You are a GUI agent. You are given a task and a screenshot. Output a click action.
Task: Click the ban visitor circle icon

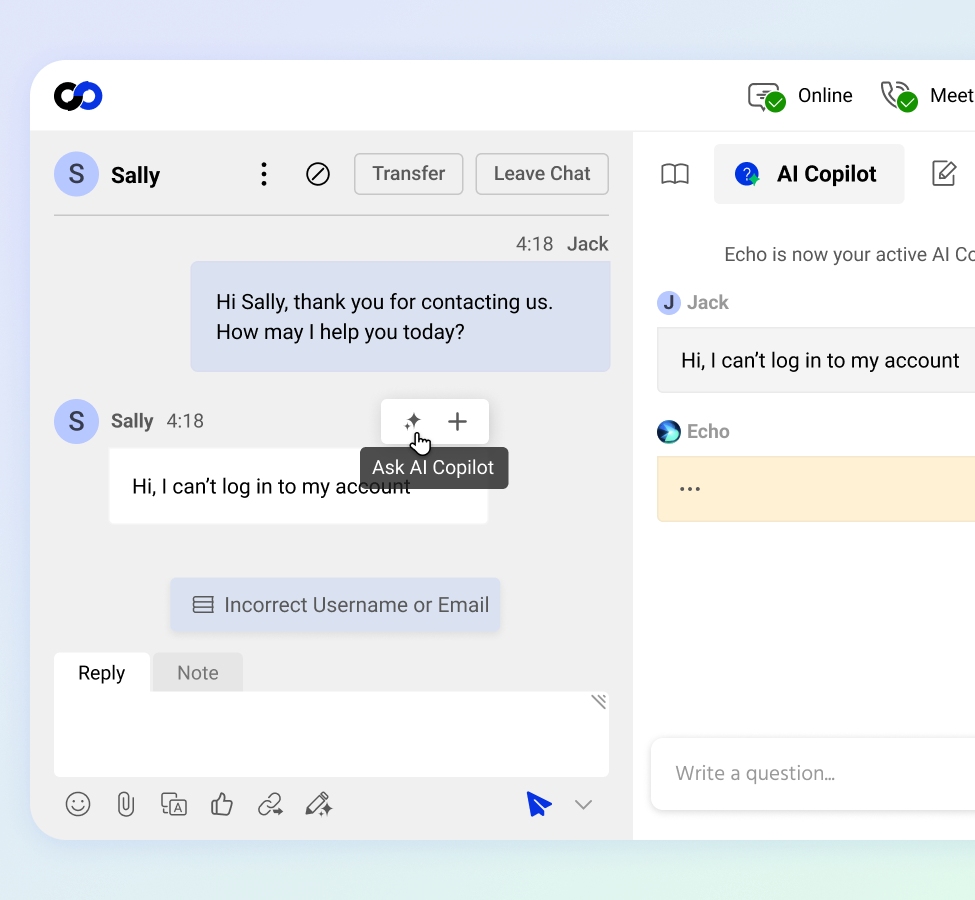point(318,175)
